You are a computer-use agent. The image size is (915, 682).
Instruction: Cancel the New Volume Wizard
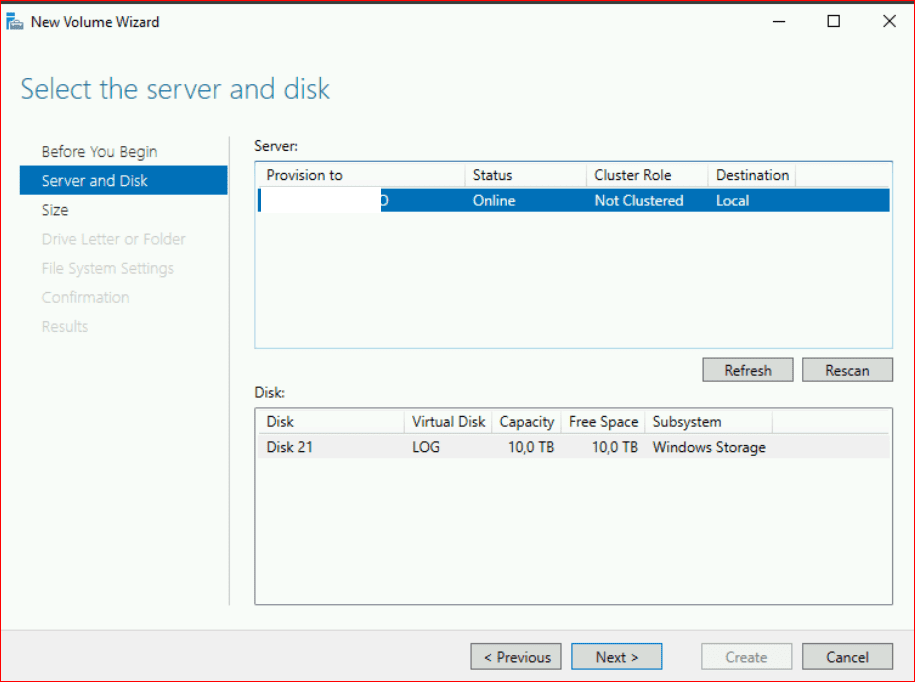click(847, 657)
